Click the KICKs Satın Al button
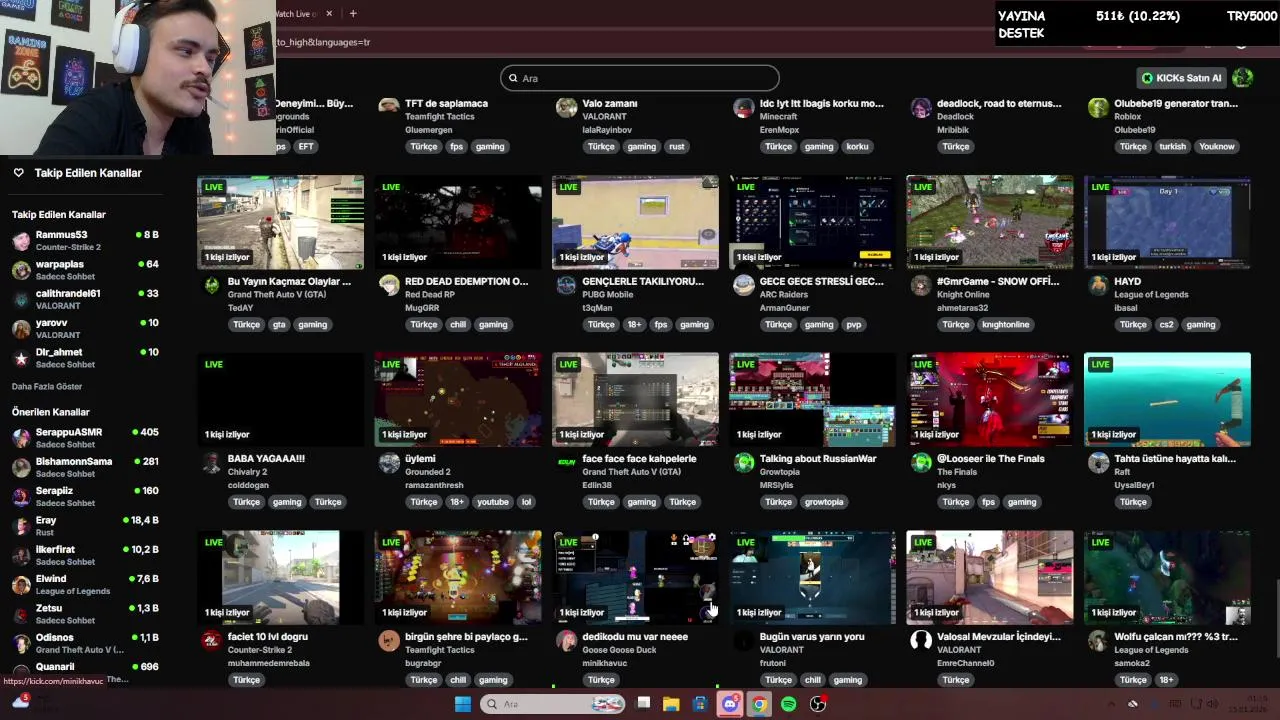Screen dimensions: 1280x720 1182,78
